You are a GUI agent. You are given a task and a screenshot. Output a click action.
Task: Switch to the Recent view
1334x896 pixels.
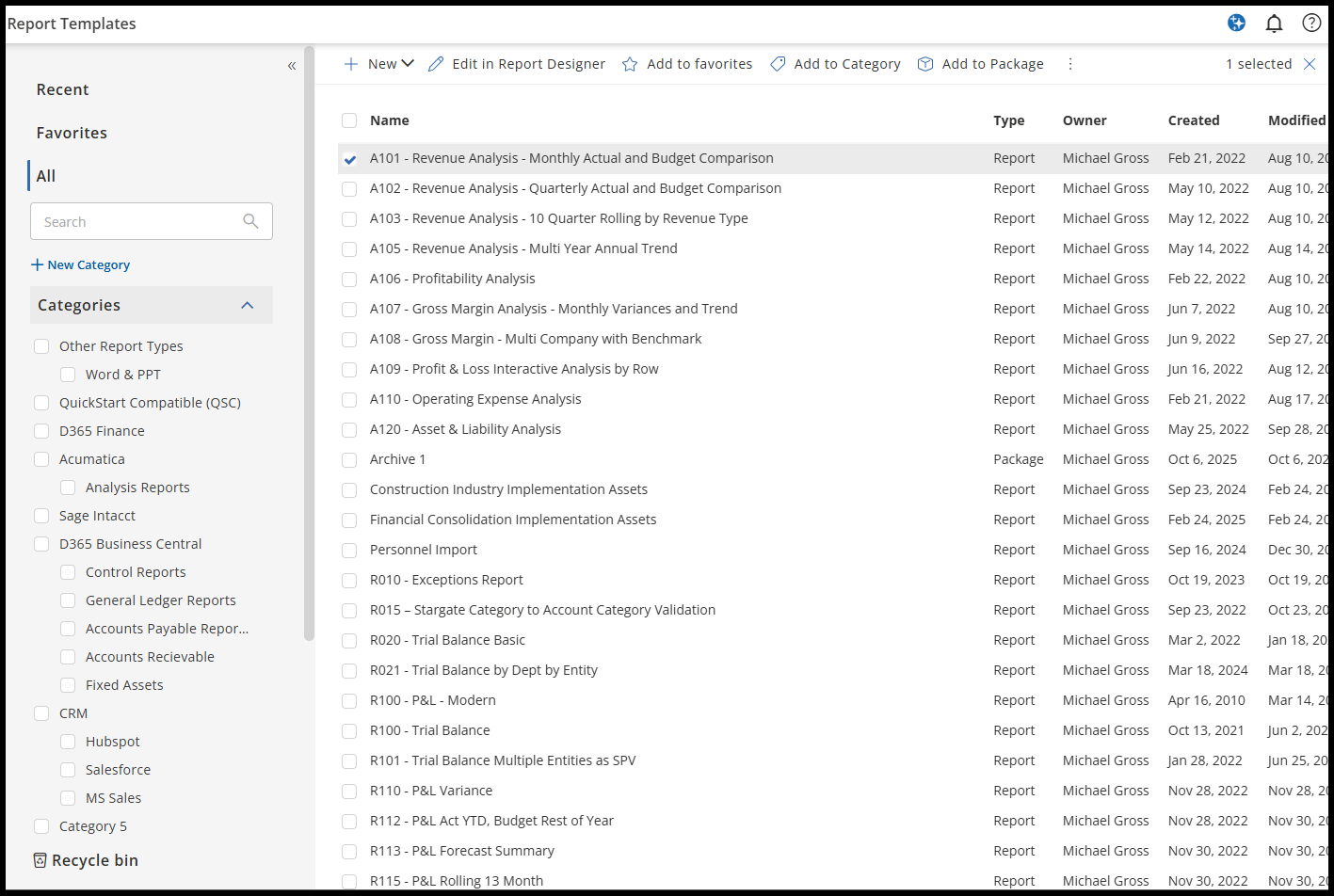(x=62, y=89)
